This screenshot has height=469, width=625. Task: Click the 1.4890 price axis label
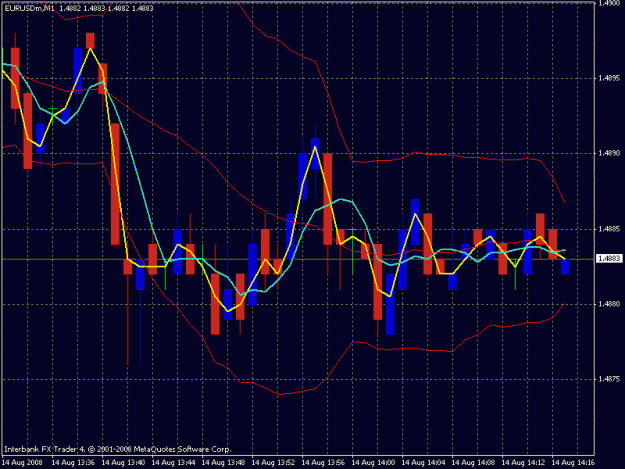(x=609, y=153)
